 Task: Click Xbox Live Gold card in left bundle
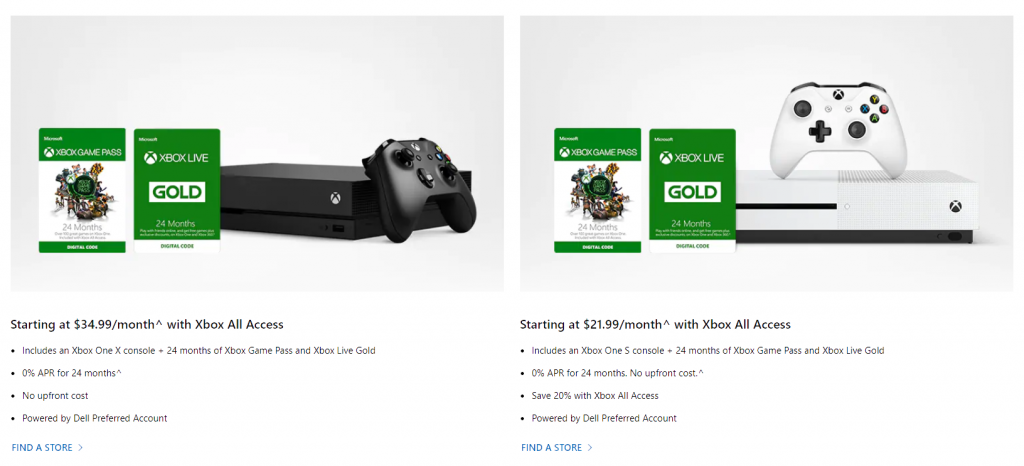click(176, 190)
